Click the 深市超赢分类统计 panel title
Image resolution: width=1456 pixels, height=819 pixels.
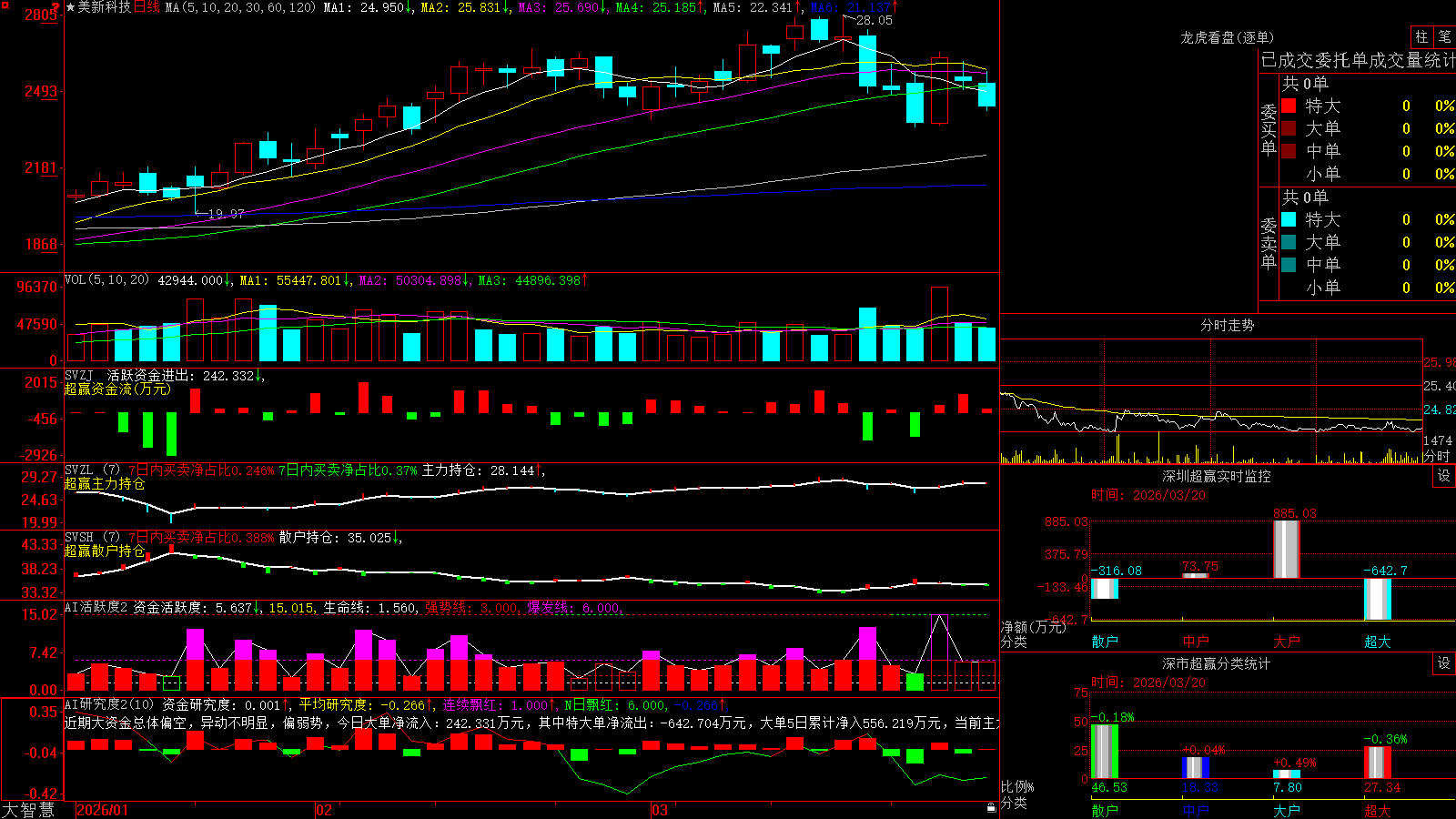1217,663
